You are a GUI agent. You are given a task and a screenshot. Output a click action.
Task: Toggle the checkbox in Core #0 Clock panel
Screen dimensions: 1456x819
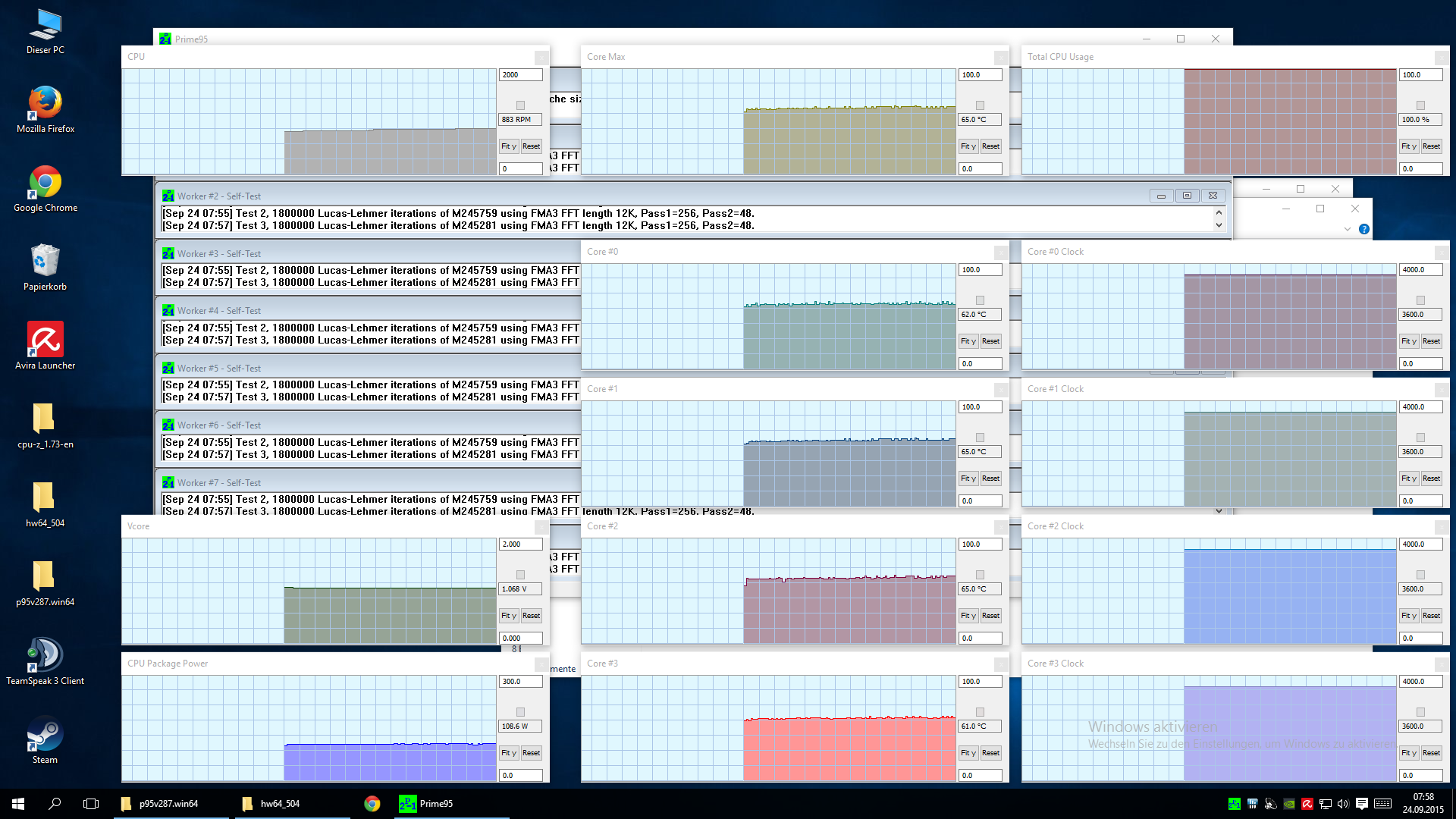click(1420, 300)
